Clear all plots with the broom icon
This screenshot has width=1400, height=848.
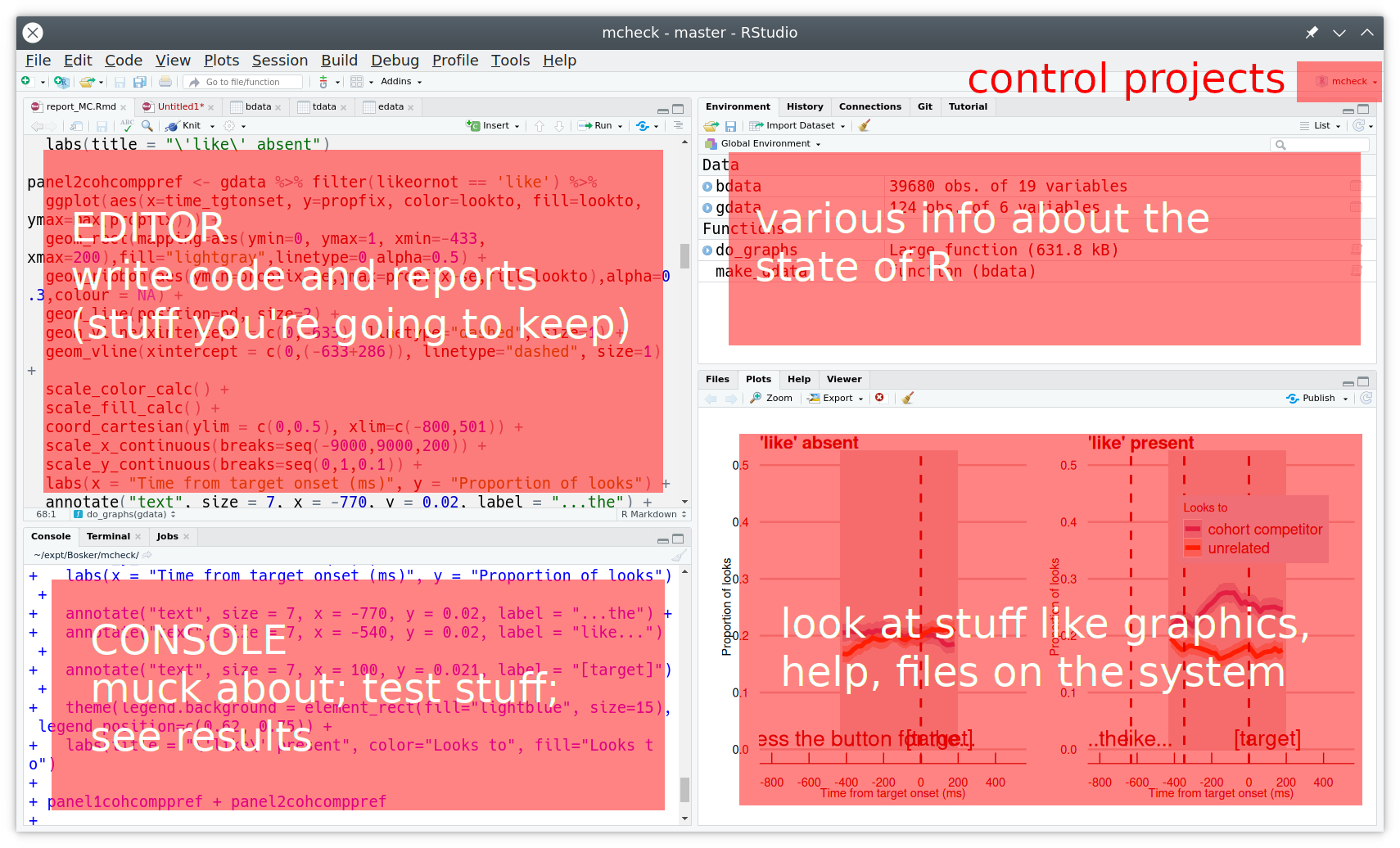point(908,398)
